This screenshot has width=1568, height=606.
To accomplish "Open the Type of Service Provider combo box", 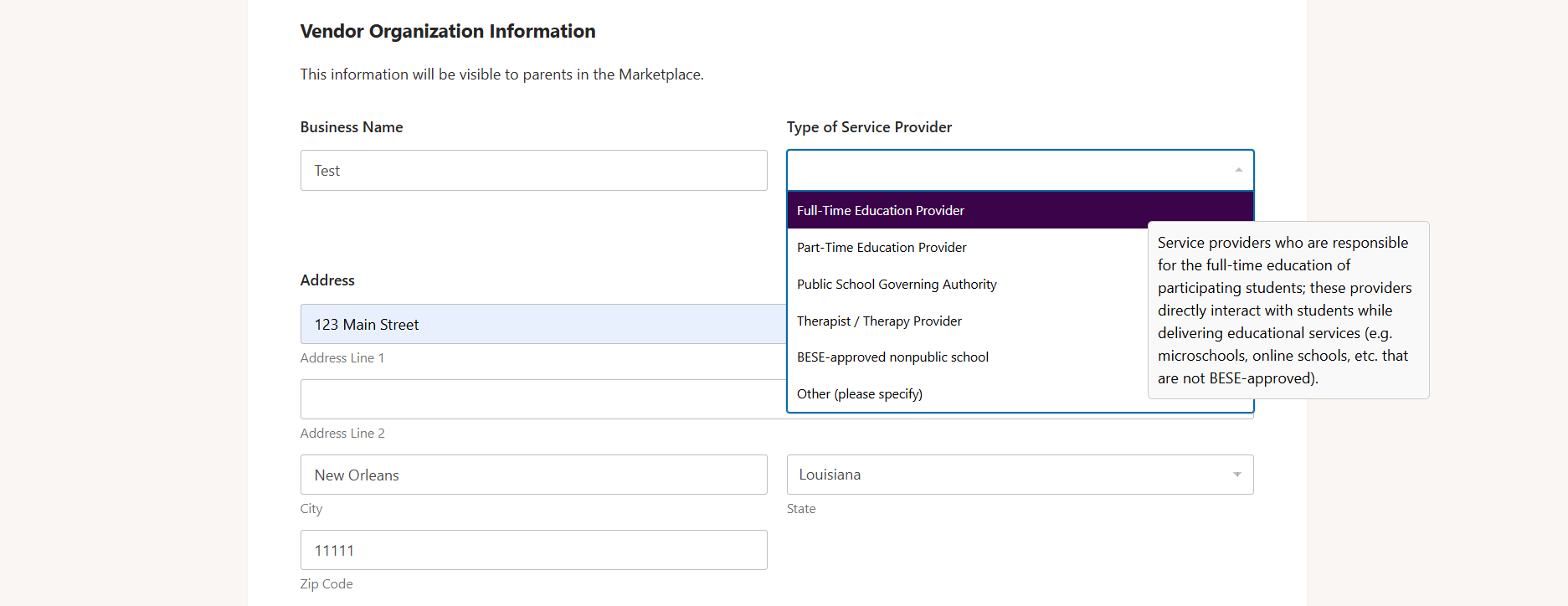I will tap(1020, 170).
